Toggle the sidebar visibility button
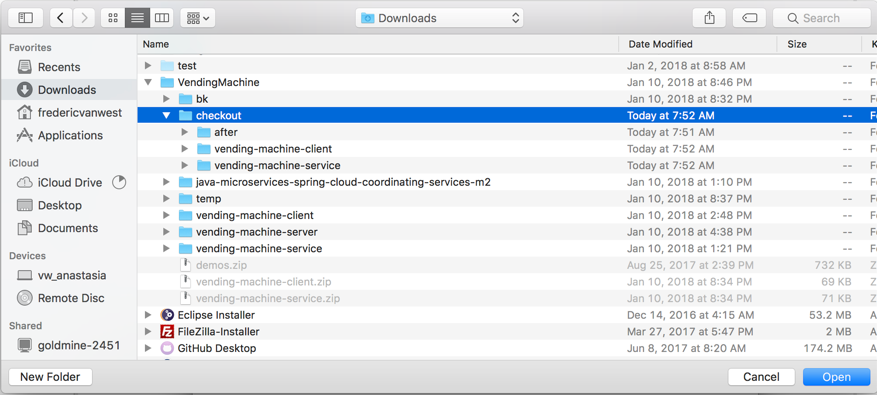 [x=25, y=18]
